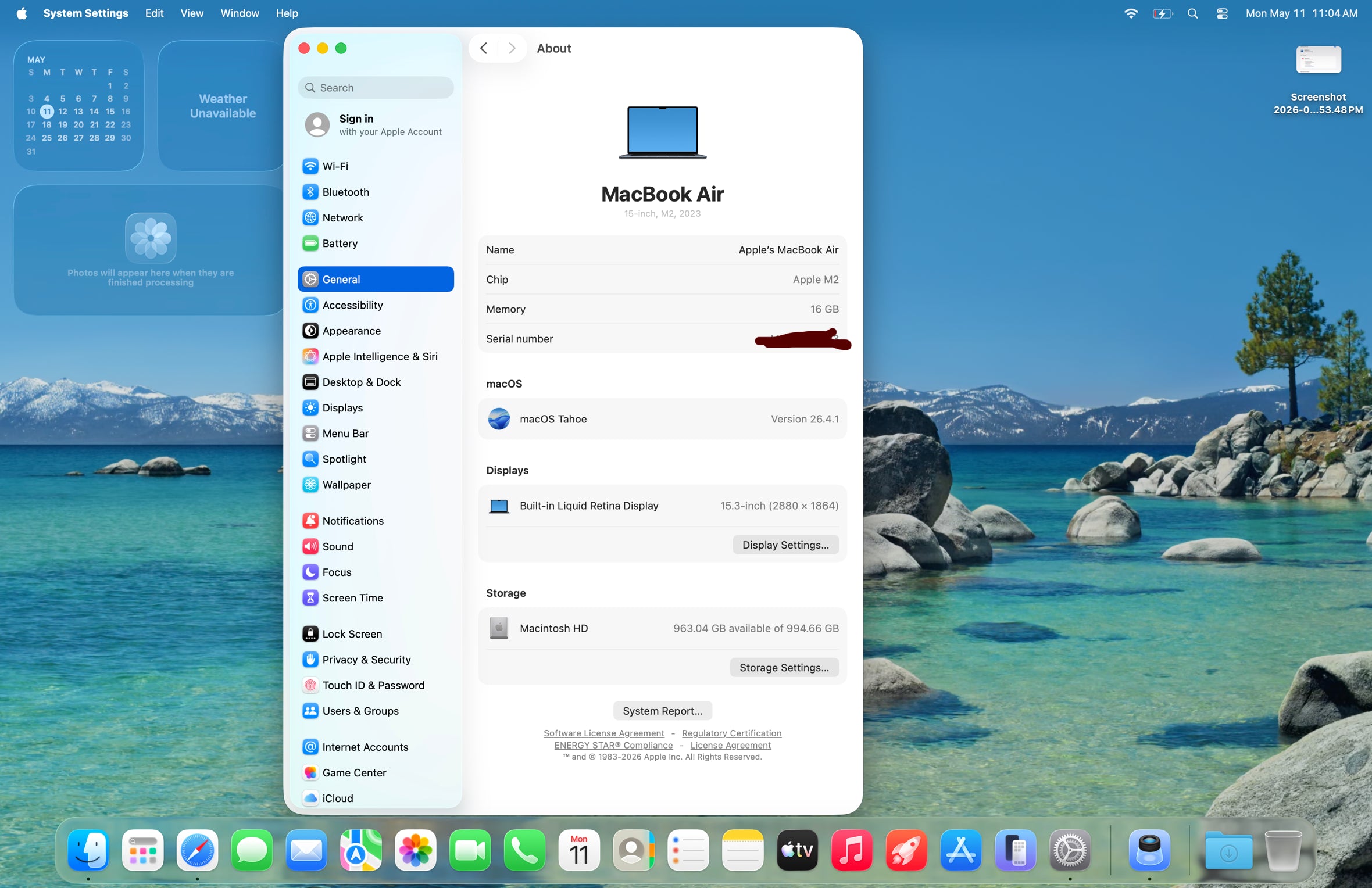The height and width of the screenshot is (888, 1372).
Task: Open Apple Intelligence & Siri
Action: pos(376,356)
